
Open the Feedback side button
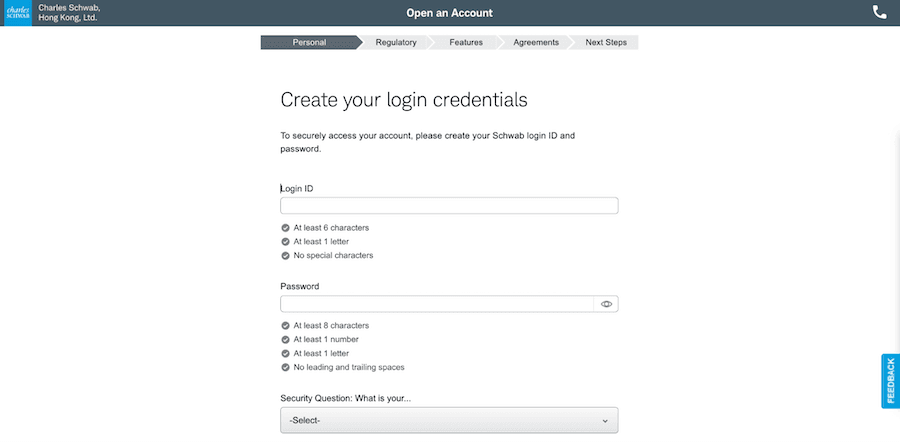(890, 381)
